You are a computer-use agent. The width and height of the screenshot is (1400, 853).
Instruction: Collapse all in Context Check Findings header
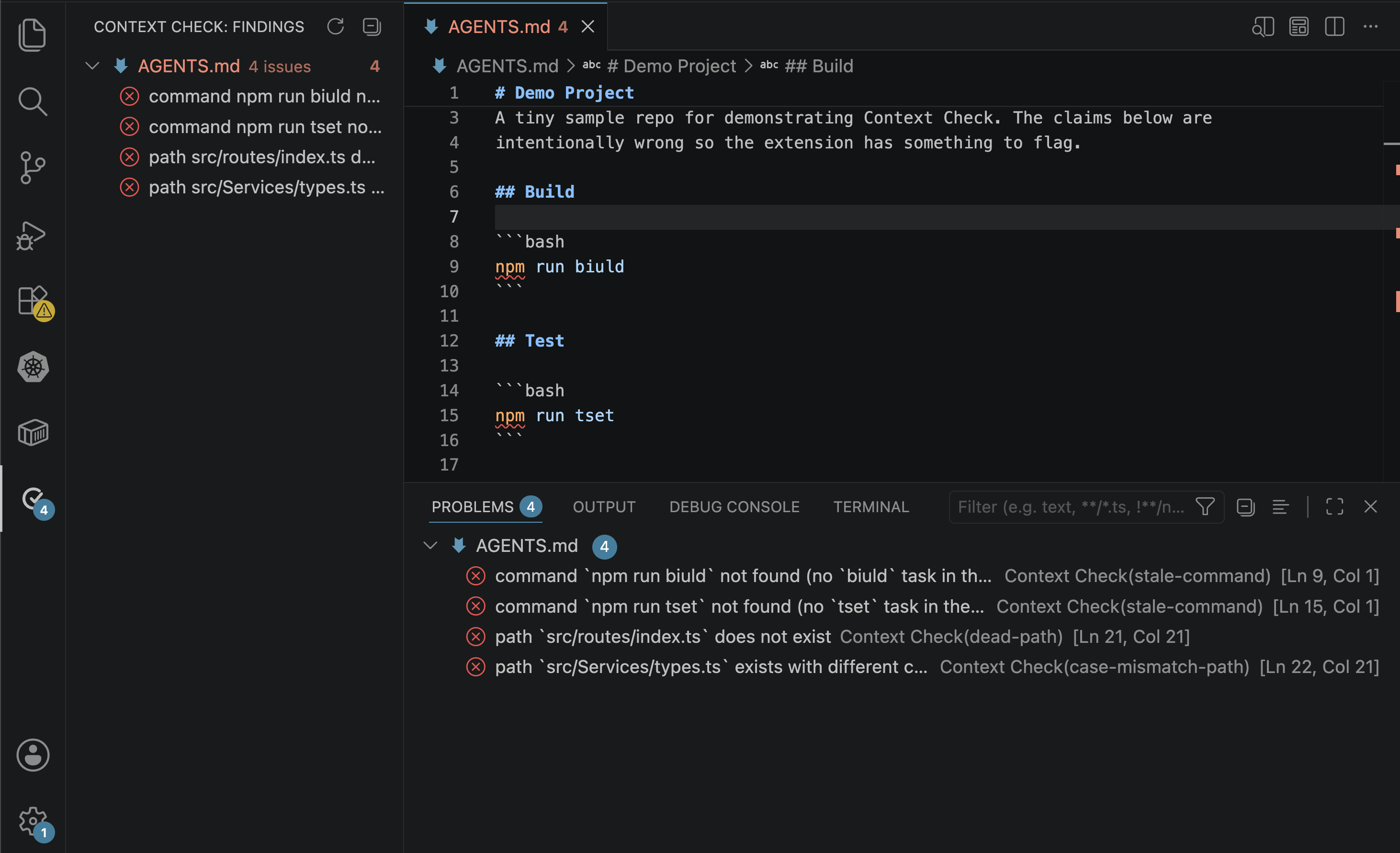click(x=372, y=27)
